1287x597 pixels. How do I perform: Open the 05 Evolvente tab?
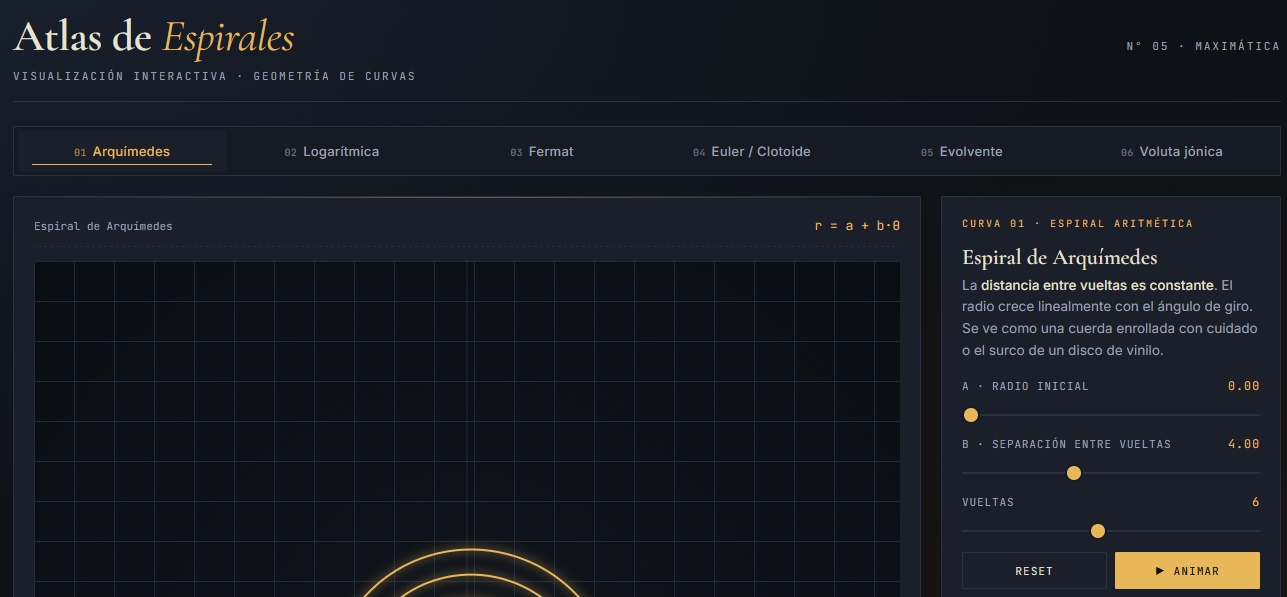(962, 152)
